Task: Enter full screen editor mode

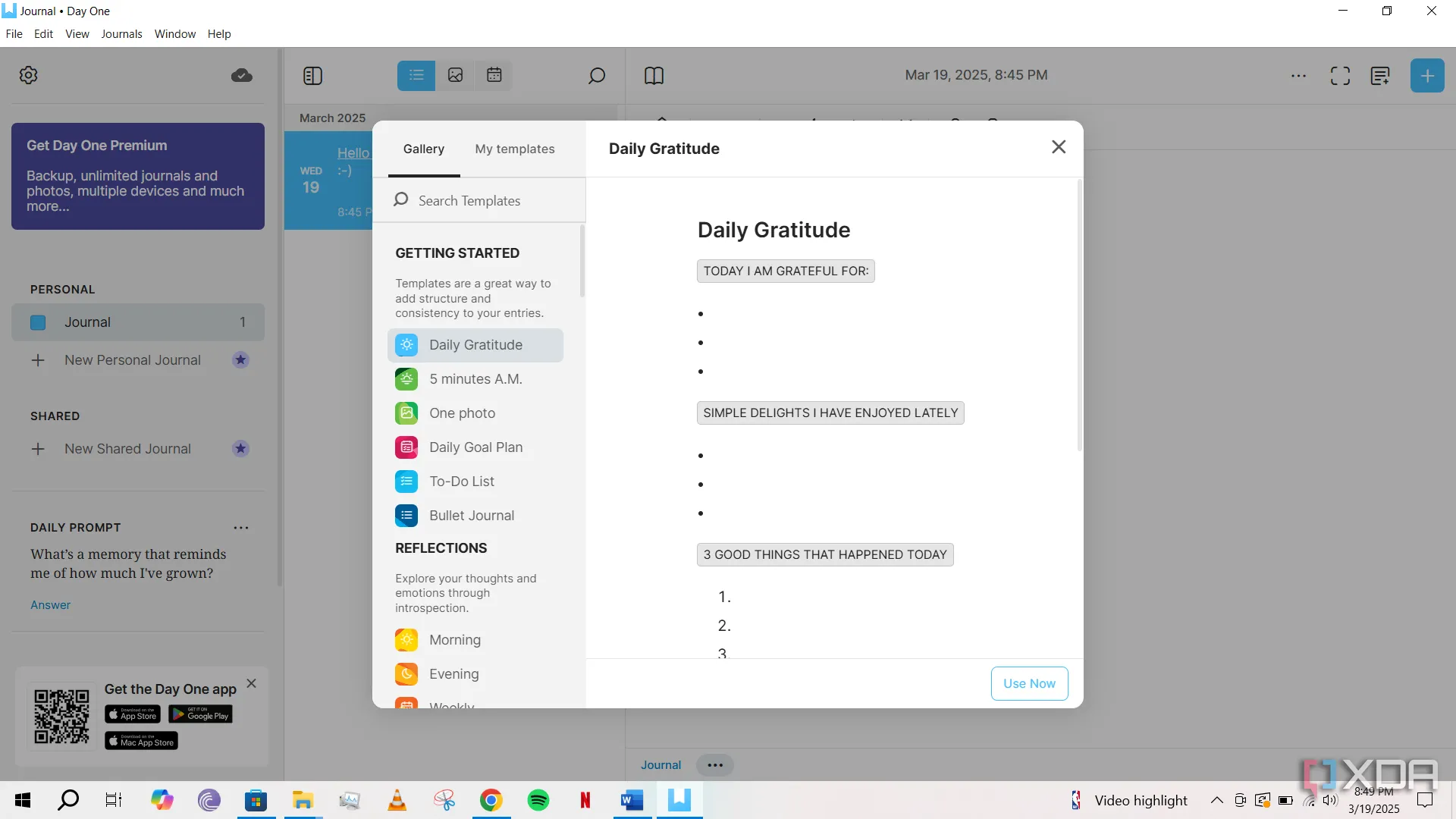Action: coord(1340,76)
